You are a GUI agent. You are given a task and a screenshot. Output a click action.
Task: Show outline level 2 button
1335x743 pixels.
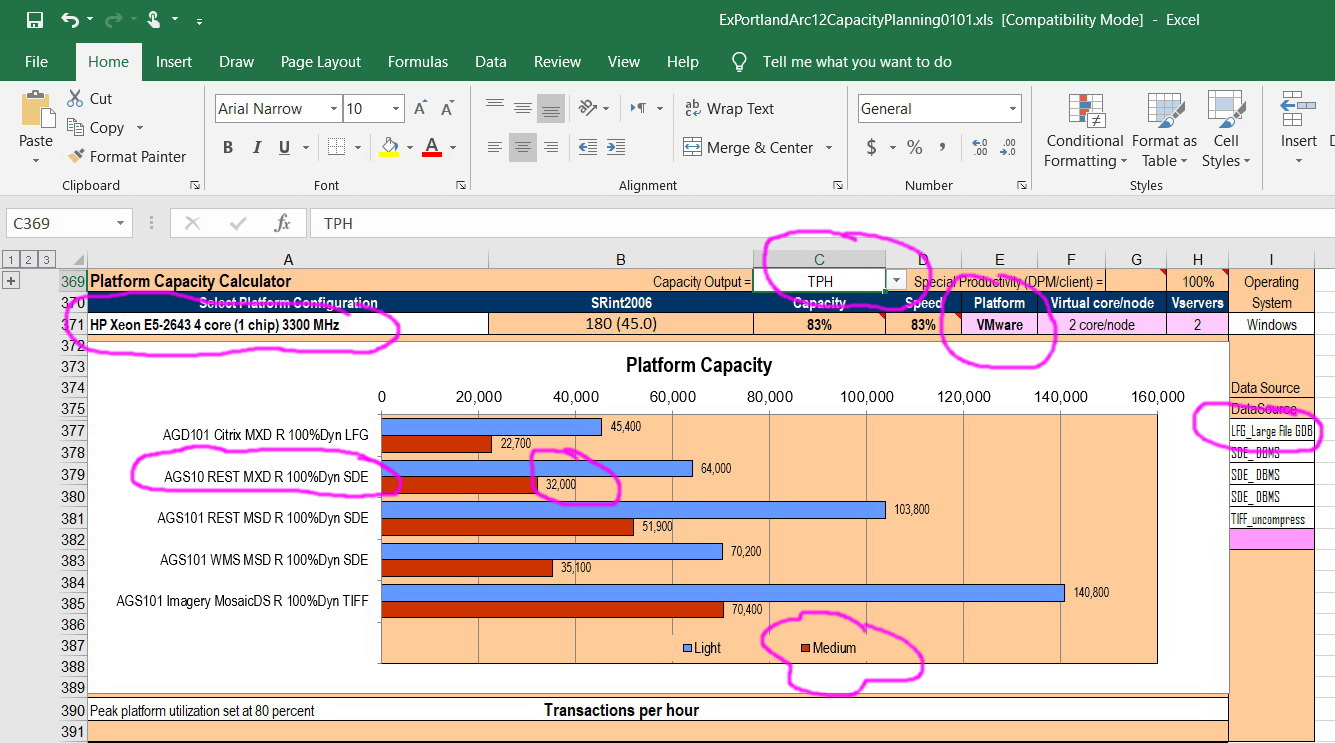(x=28, y=259)
